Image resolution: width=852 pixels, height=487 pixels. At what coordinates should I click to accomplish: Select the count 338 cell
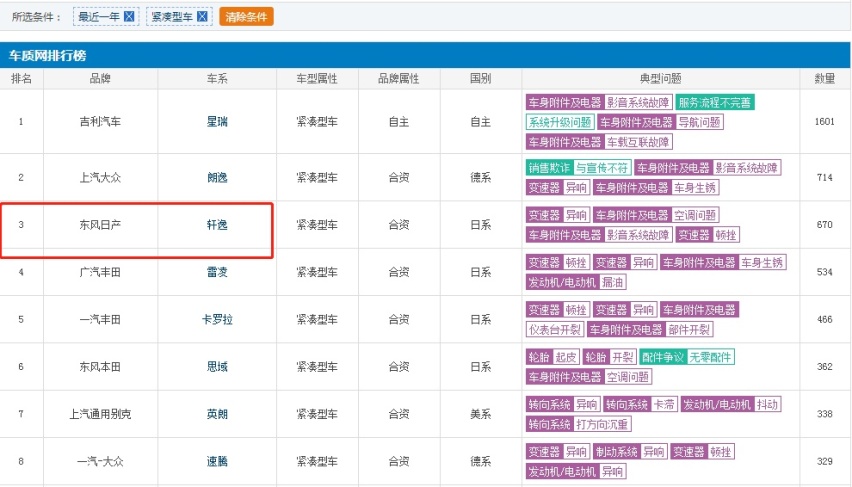[825, 414]
